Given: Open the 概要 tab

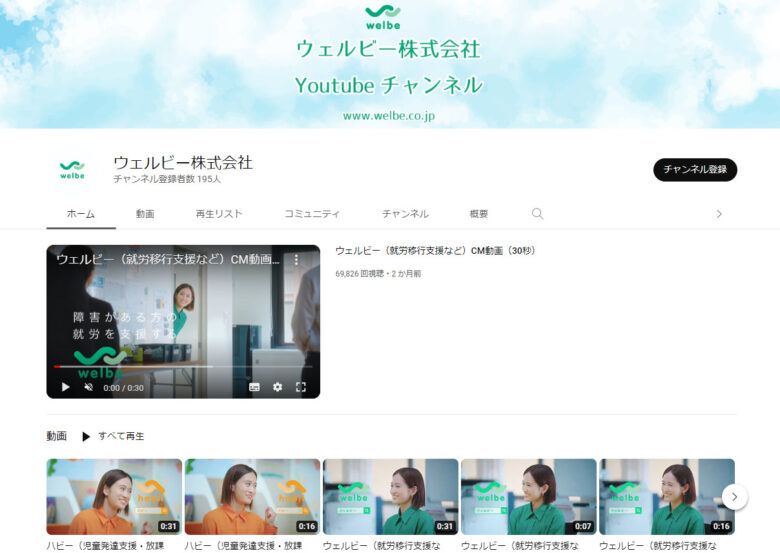Looking at the screenshot, I should click(479, 214).
